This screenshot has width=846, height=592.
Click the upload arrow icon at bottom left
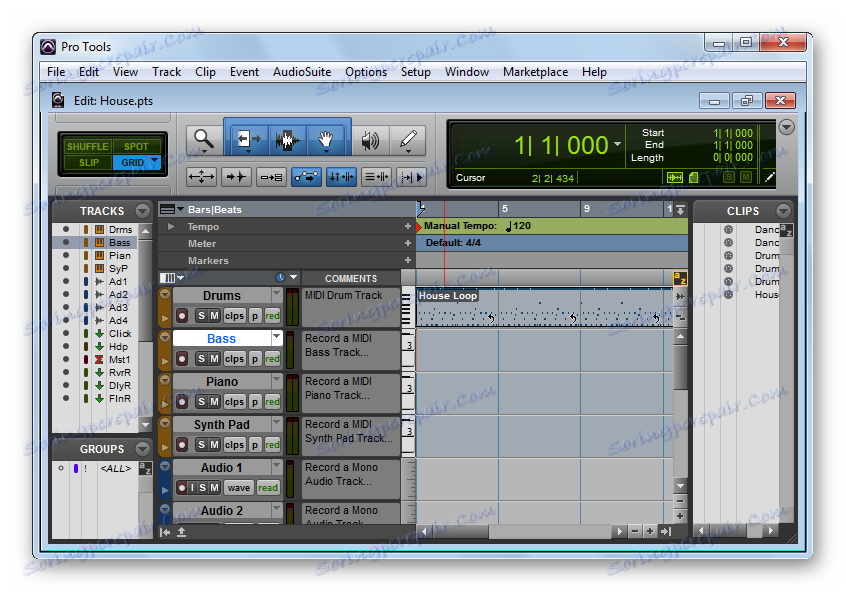click(x=181, y=532)
